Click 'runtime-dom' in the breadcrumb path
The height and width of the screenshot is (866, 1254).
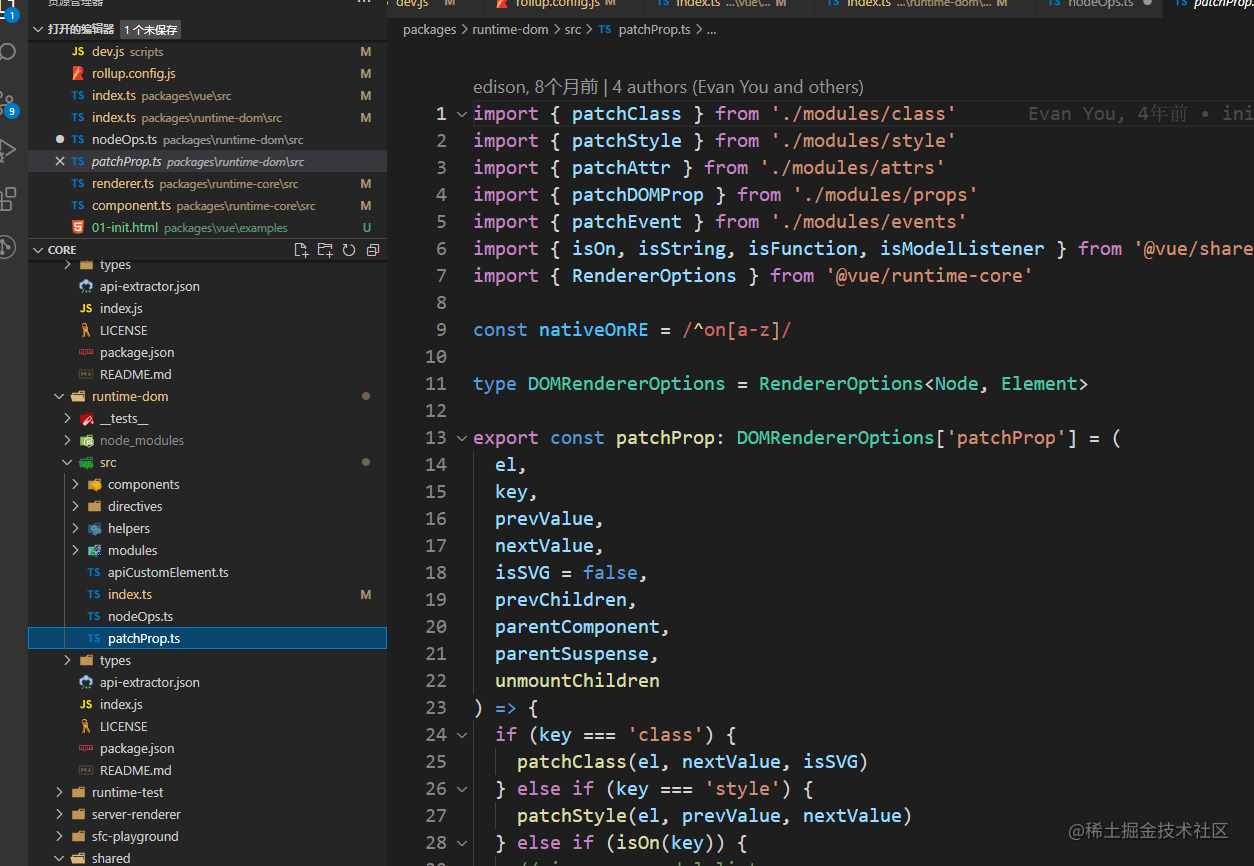[510, 30]
